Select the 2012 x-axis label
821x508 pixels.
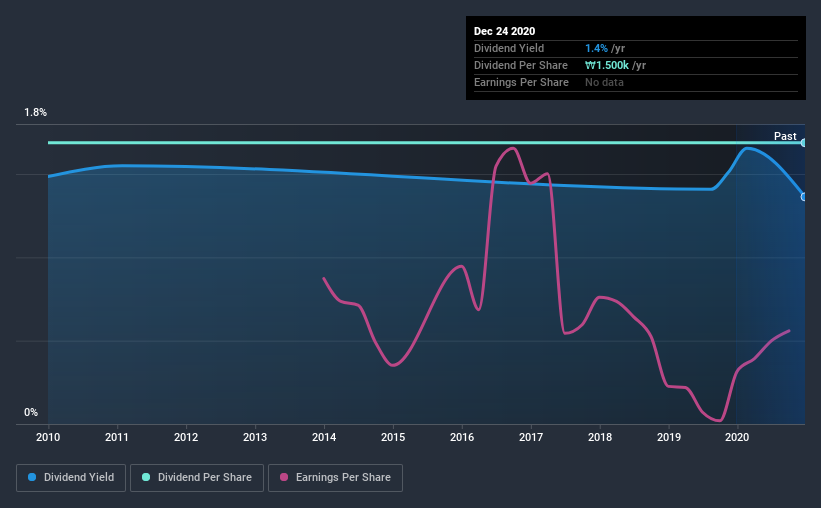pyautogui.click(x=186, y=437)
